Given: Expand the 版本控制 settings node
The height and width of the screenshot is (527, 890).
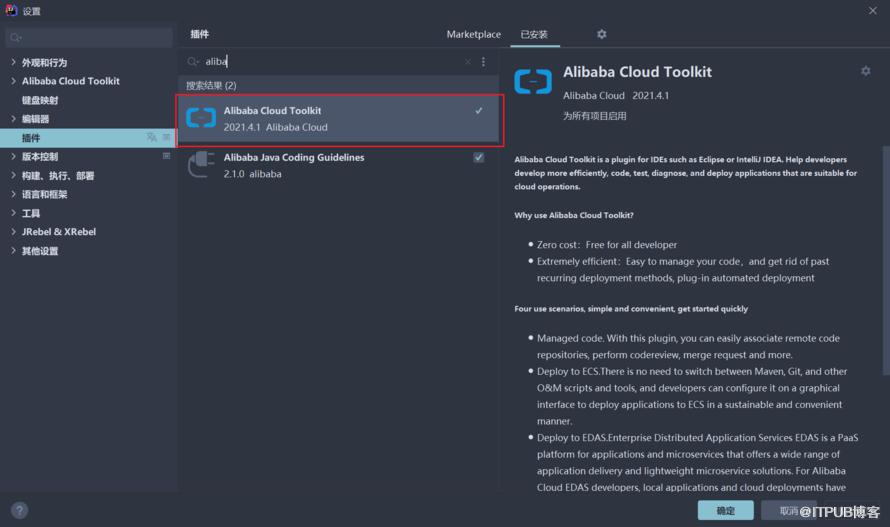Looking at the screenshot, I should 13,156.
